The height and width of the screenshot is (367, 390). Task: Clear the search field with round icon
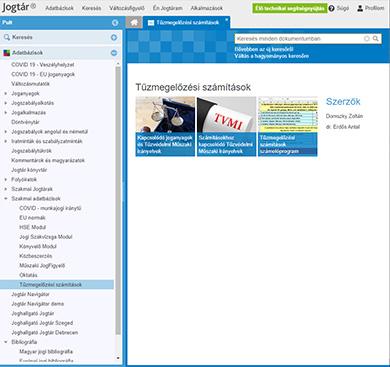tap(367, 39)
